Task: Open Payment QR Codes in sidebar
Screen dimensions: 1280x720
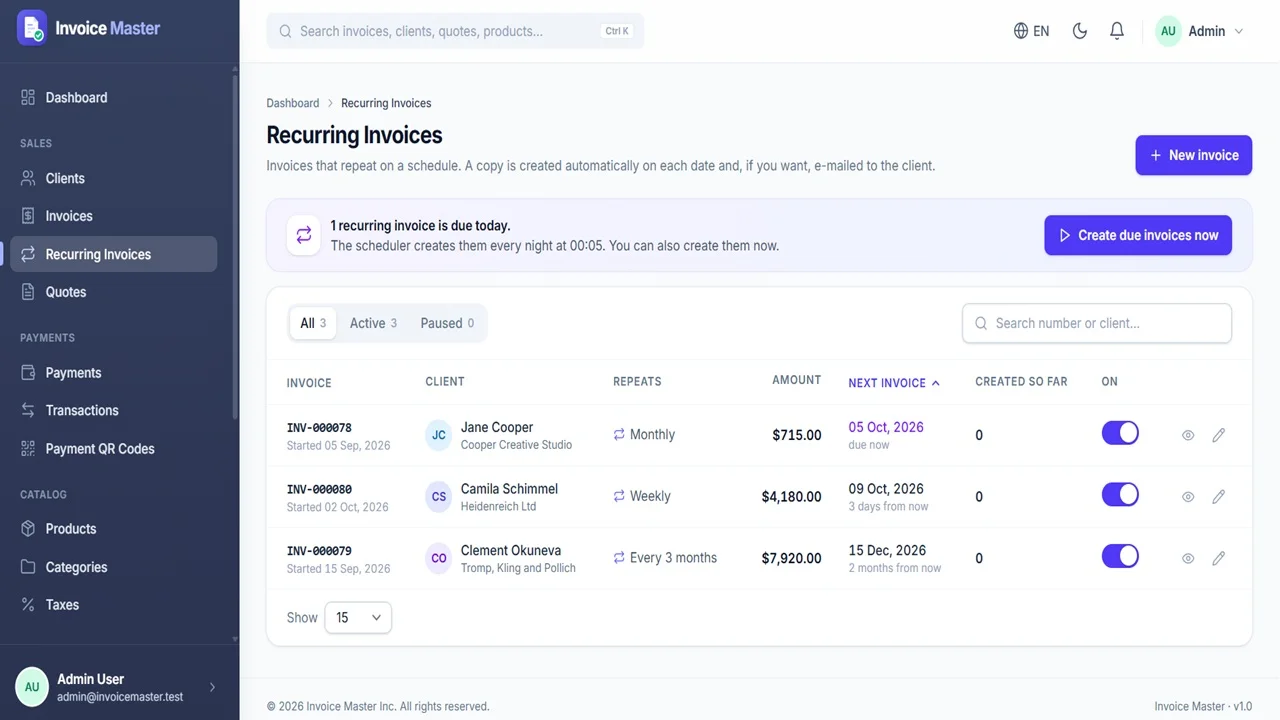Action: point(113,449)
